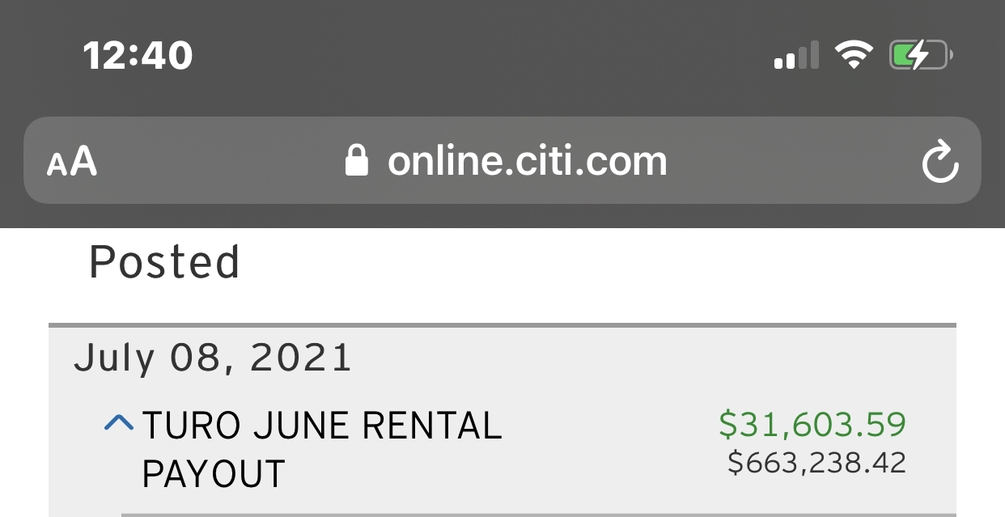Click the Posted section heading
The image size is (1005, 517).
[x=165, y=262]
